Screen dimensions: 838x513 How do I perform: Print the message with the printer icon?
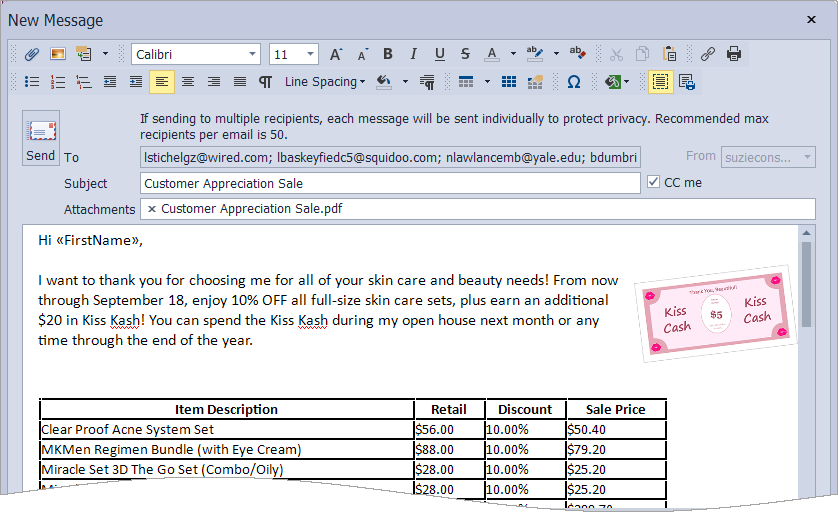coord(734,54)
